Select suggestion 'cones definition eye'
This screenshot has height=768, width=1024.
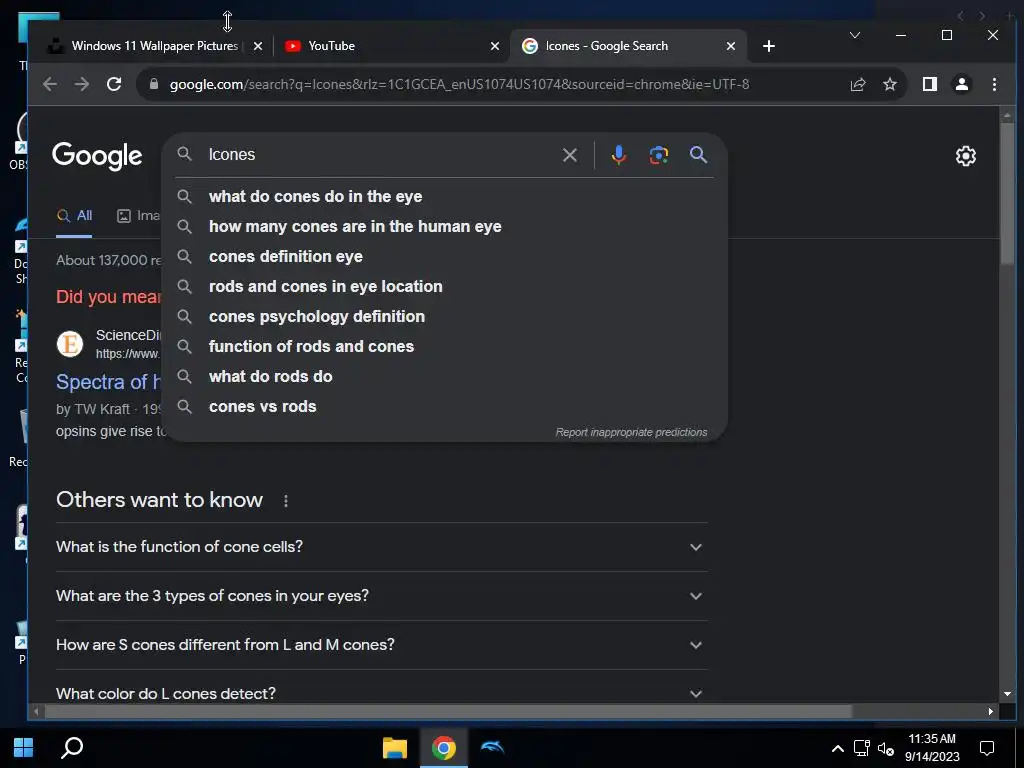tap(445, 257)
